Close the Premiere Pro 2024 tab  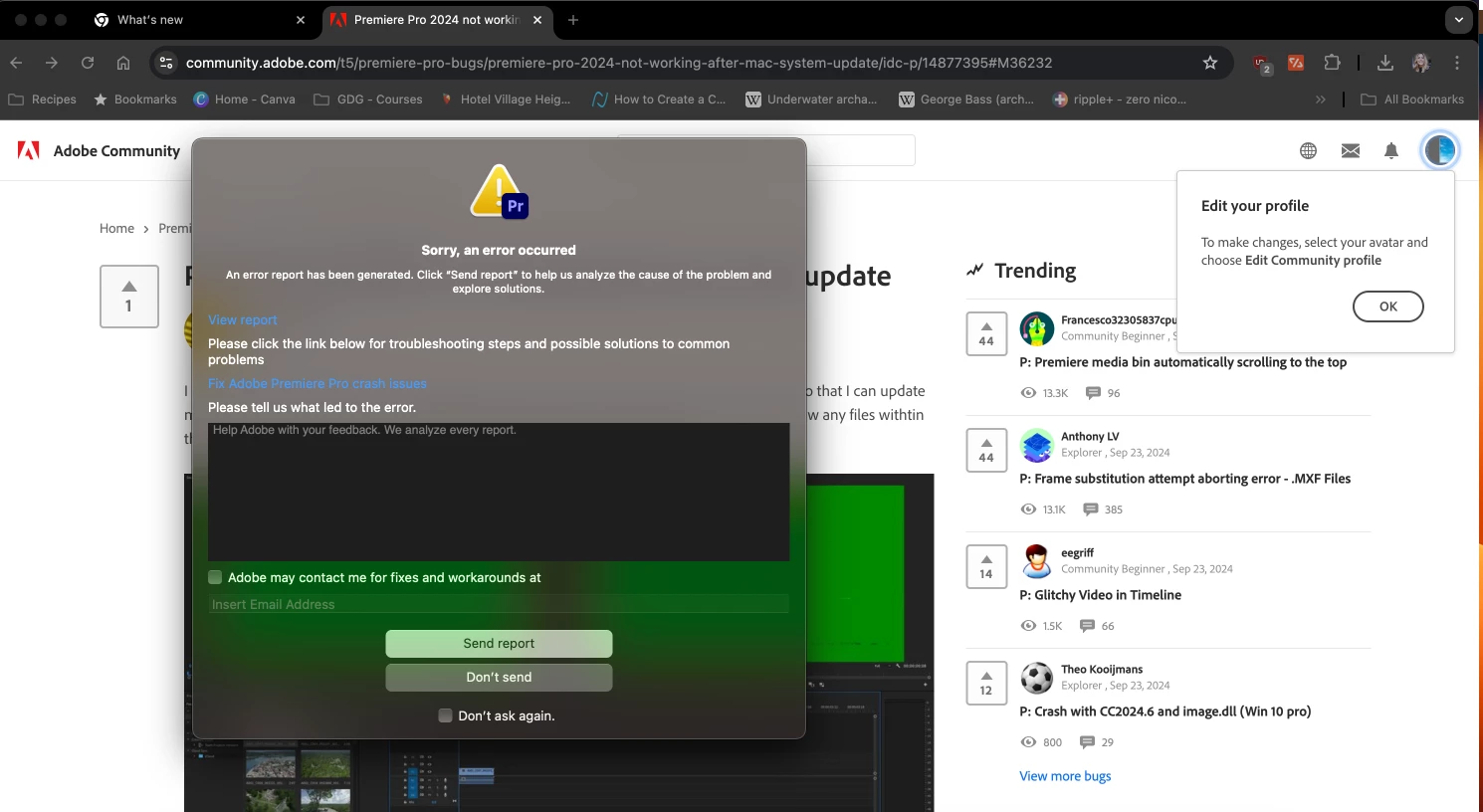click(537, 20)
